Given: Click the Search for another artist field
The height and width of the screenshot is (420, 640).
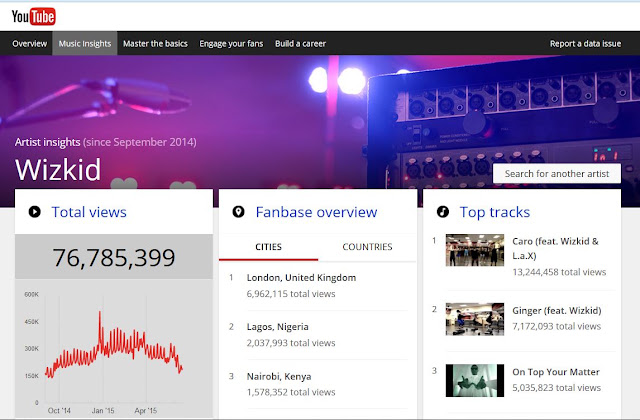Looking at the screenshot, I should pos(557,173).
